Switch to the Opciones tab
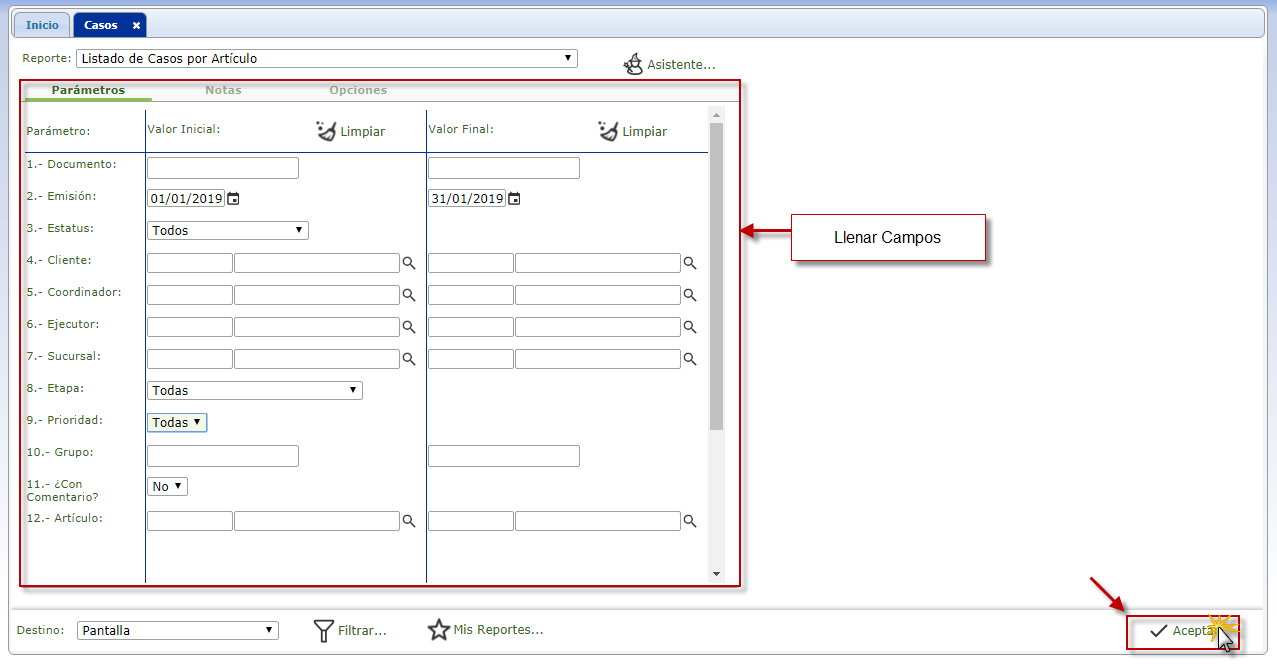The image size is (1277, 664). coord(358,90)
